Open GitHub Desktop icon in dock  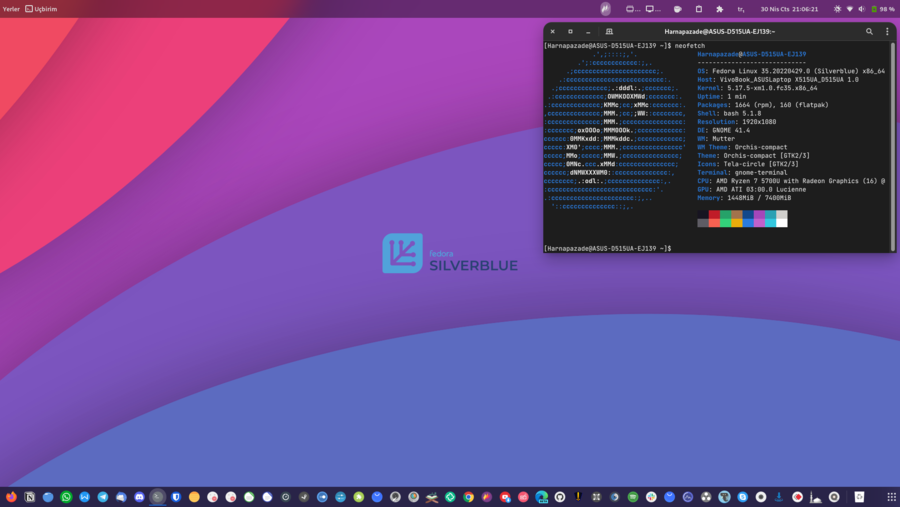(560, 497)
